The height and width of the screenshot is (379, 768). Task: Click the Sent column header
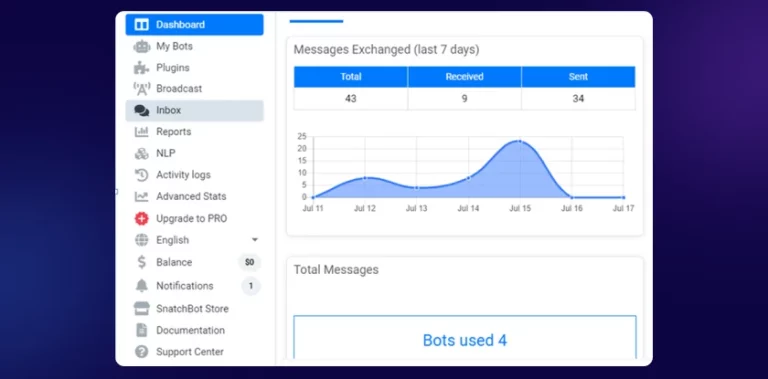tap(578, 77)
